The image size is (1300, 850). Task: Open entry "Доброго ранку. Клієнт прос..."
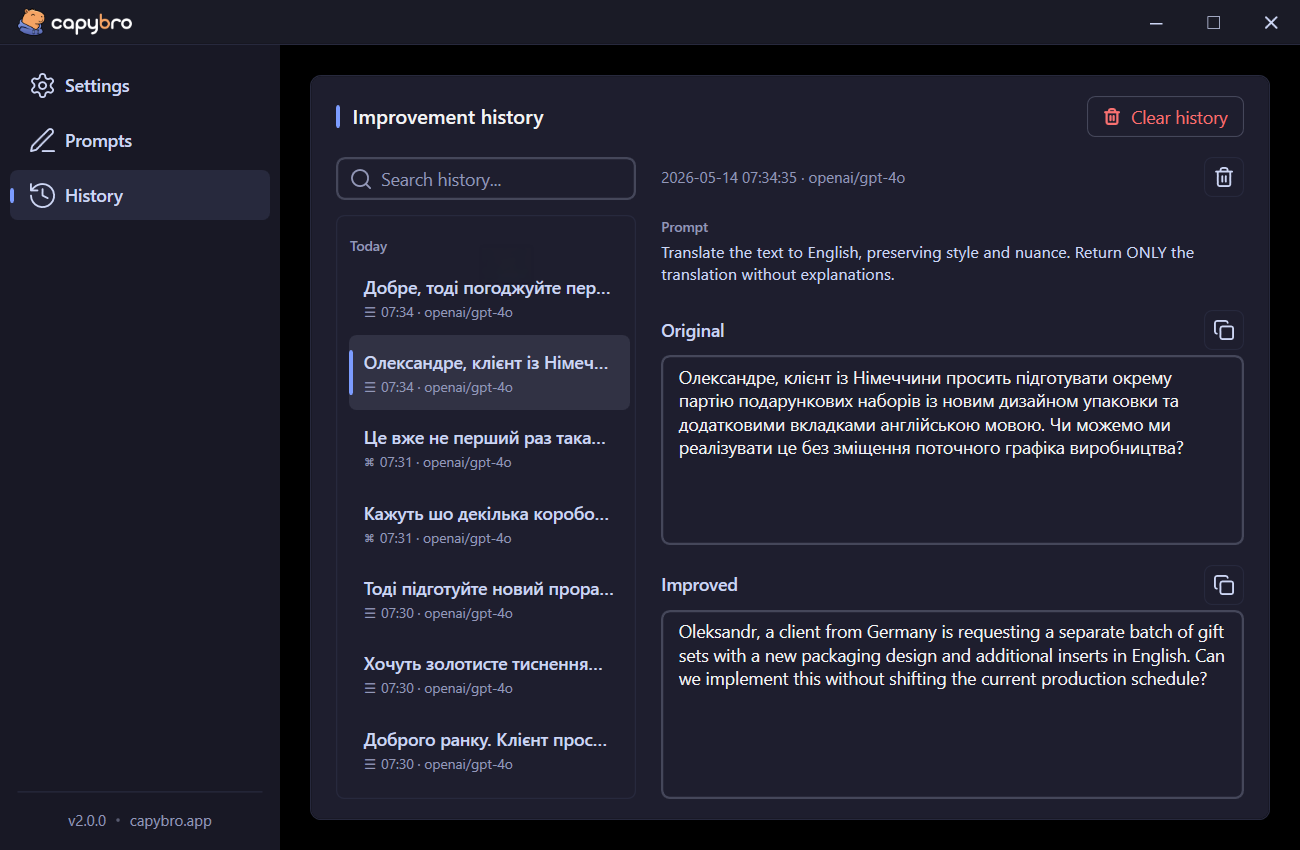(x=489, y=750)
